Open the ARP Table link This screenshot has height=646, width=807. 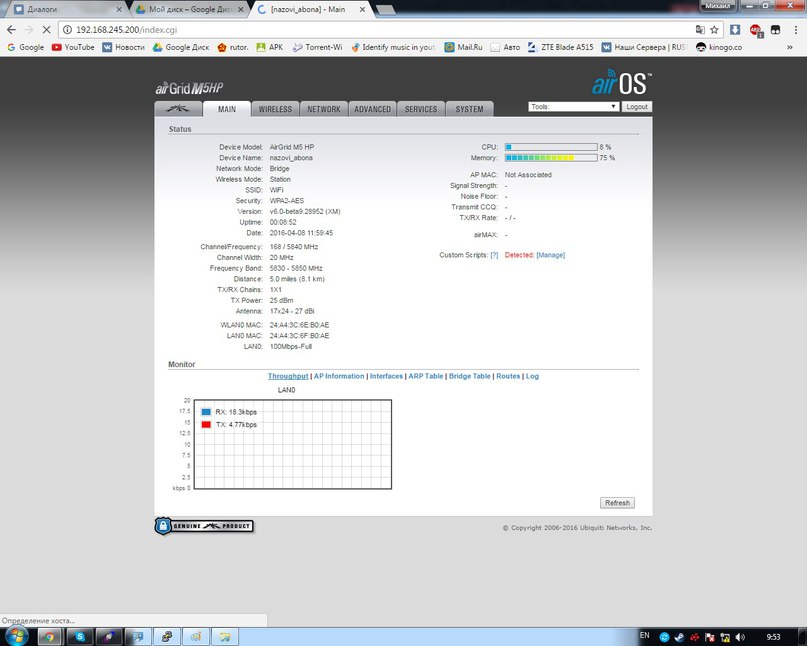tap(426, 376)
